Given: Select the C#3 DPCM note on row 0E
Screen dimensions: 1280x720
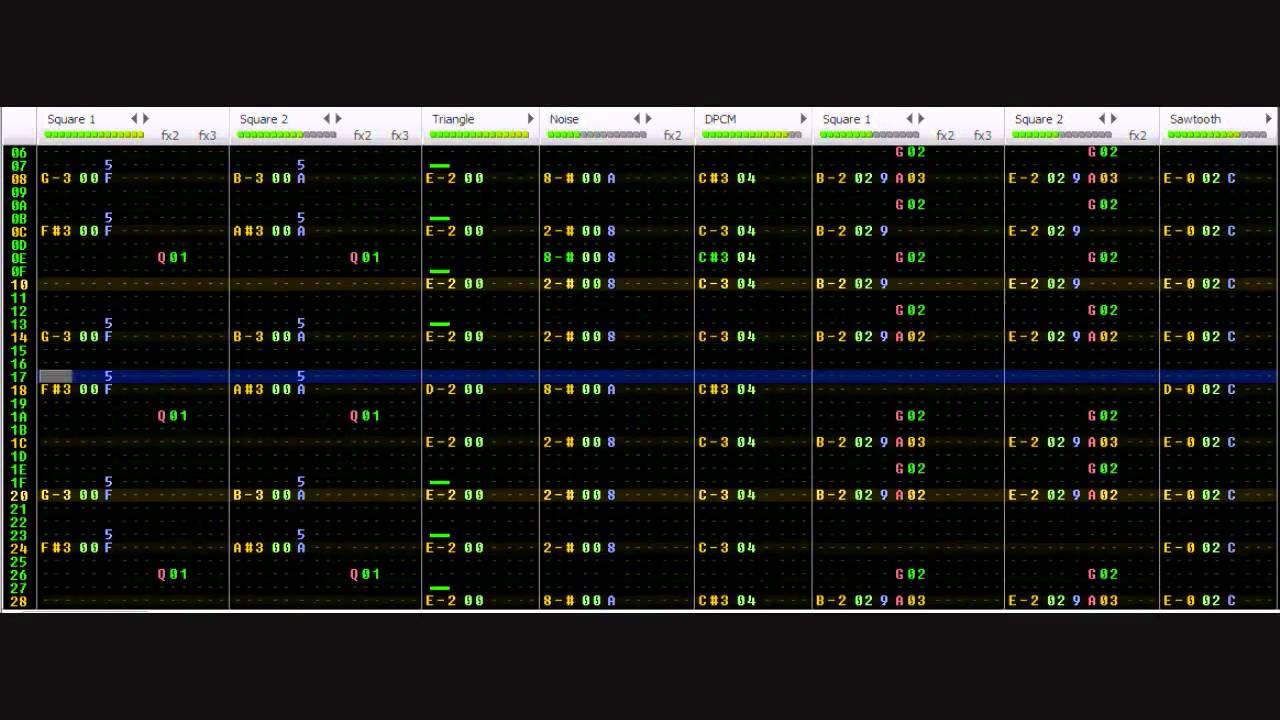Looking at the screenshot, I should (x=714, y=257).
